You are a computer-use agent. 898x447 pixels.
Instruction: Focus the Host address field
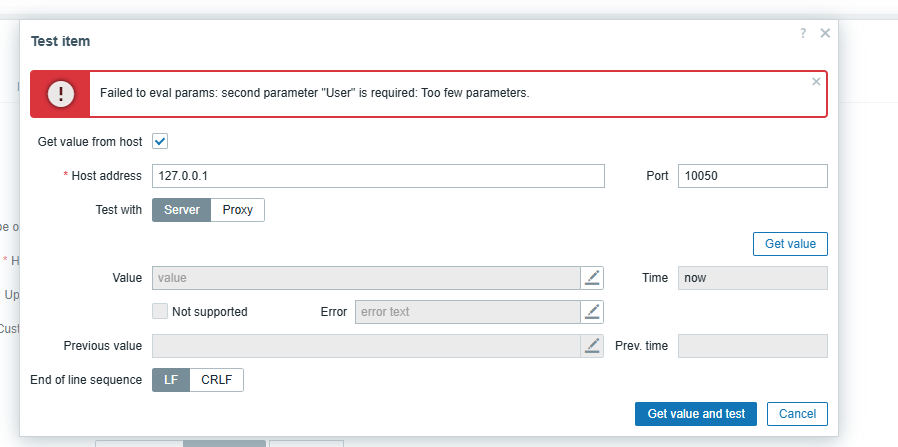(378, 176)
